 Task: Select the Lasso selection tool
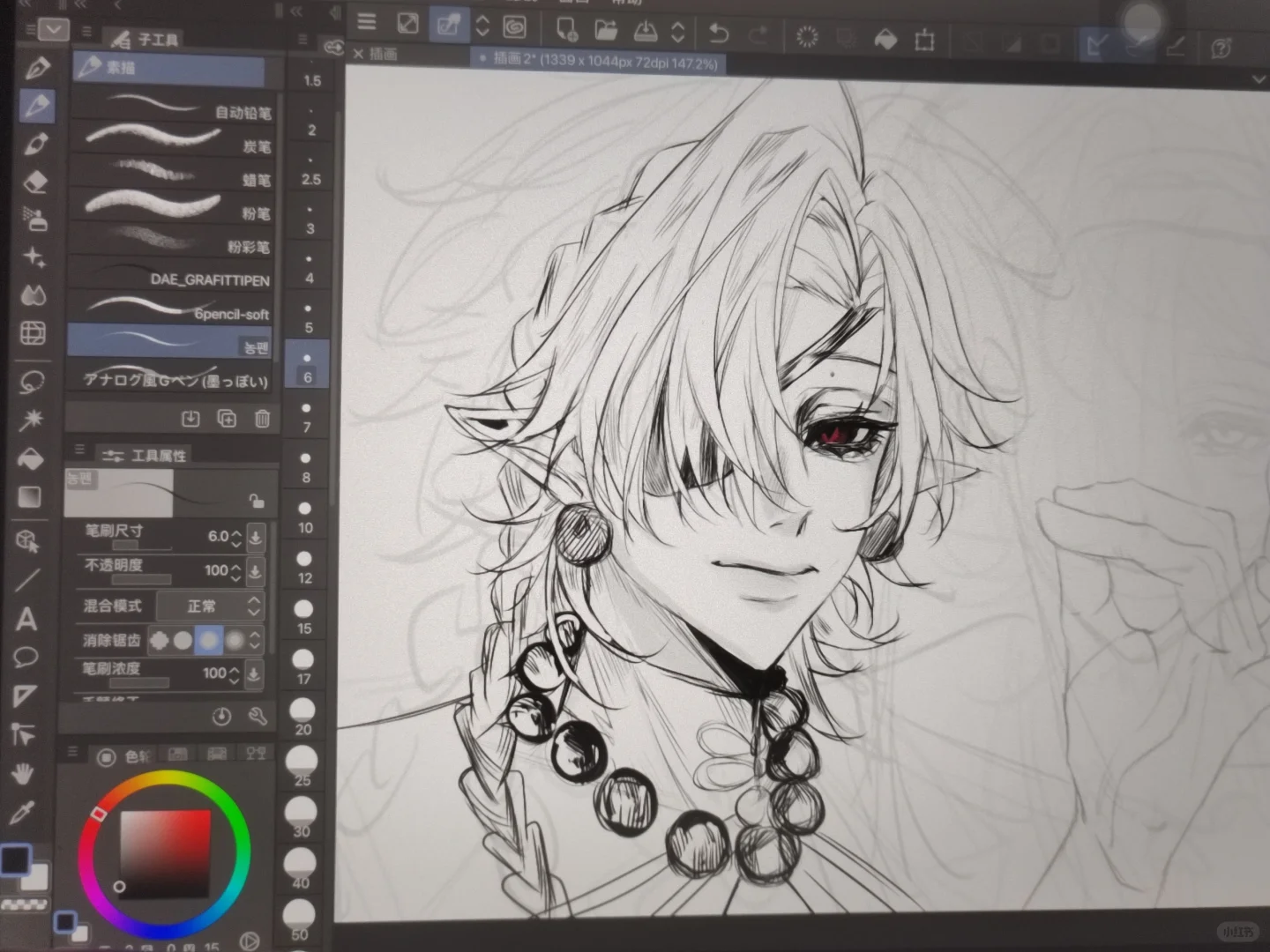click(33, 382)
